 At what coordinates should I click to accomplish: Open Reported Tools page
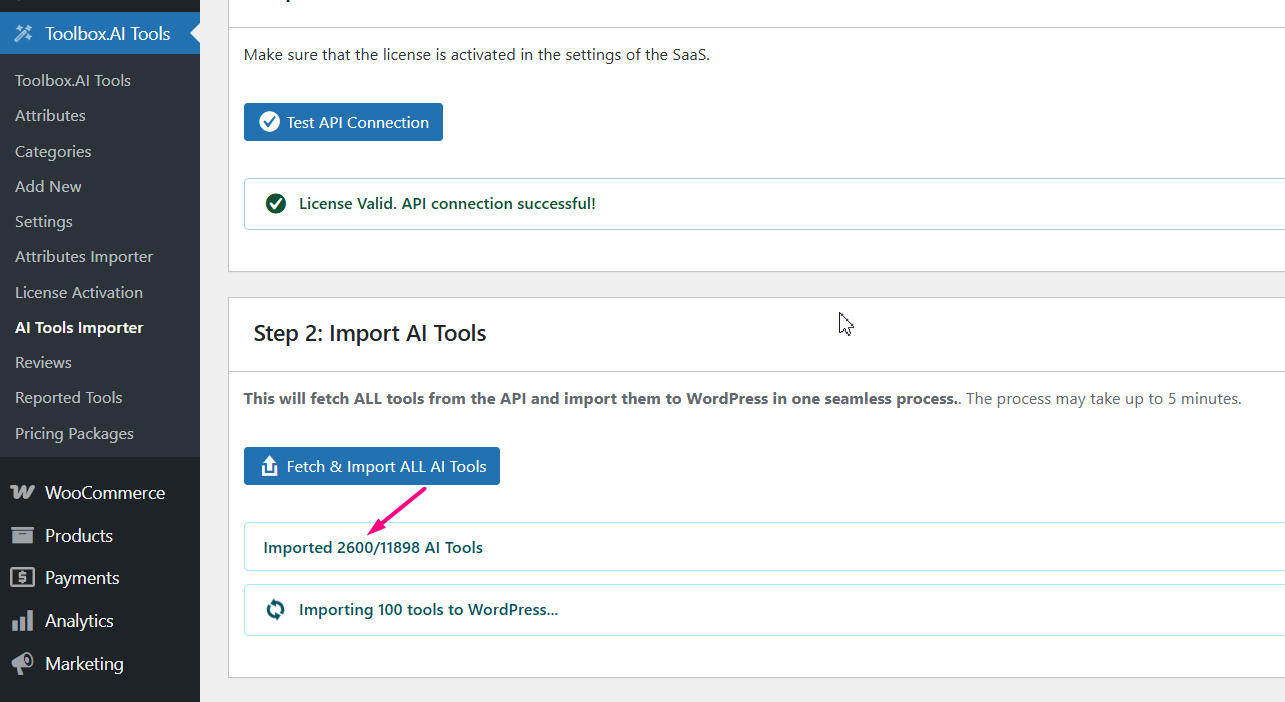[x=69, y=398]
